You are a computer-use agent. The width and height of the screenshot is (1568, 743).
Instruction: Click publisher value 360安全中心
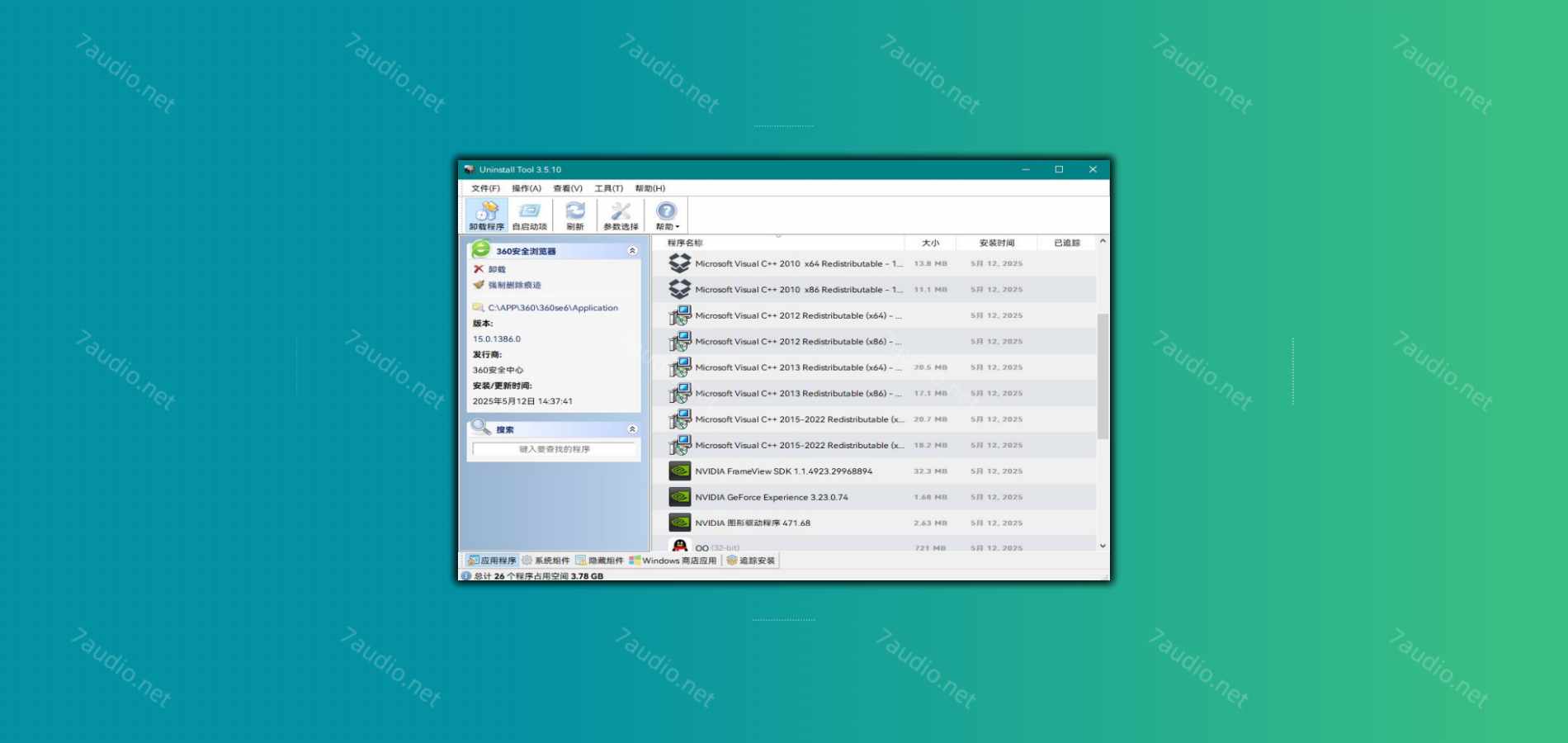click(x=498, y=370)
